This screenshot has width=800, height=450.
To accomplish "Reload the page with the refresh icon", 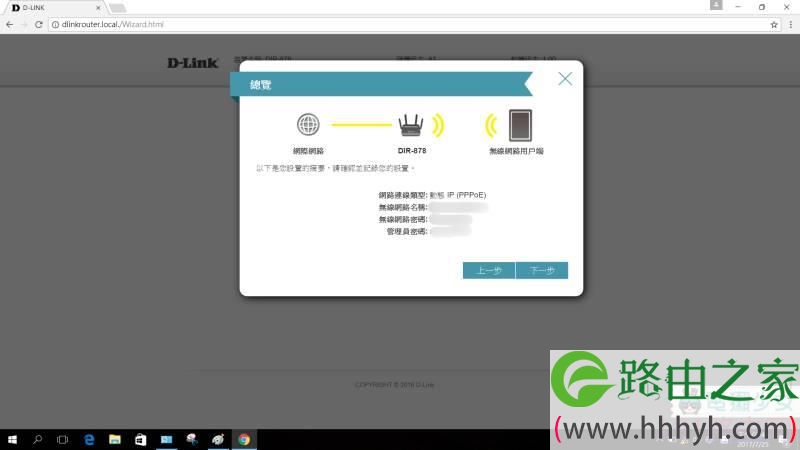I will [38, 24].
